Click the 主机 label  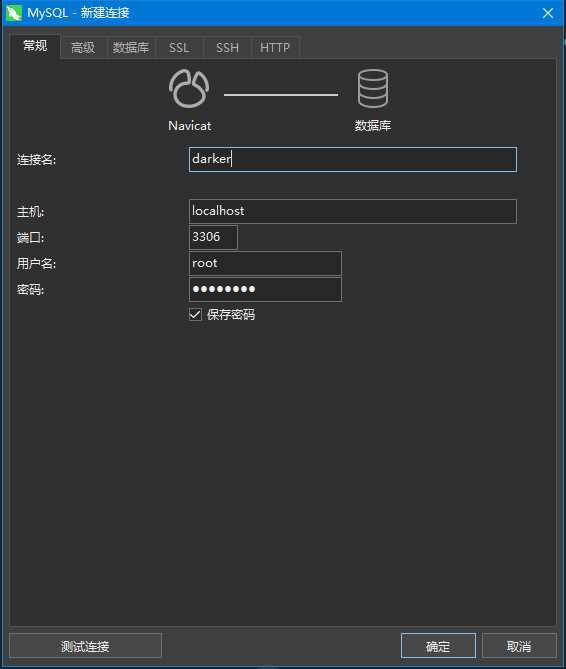pos(30,212)
